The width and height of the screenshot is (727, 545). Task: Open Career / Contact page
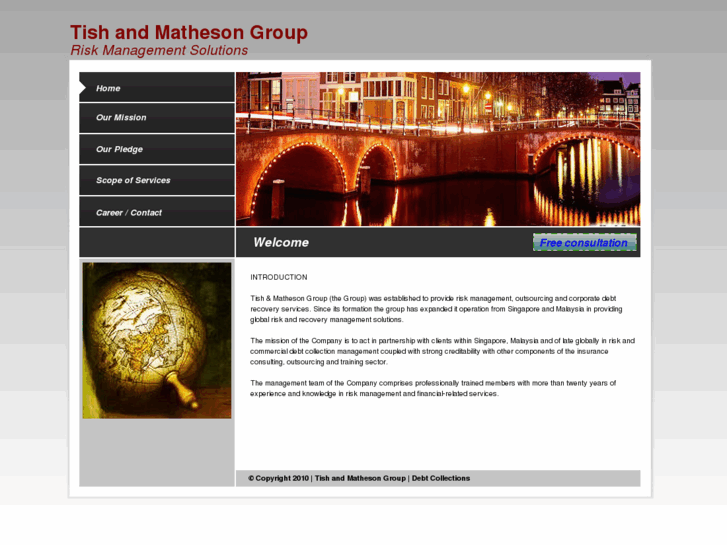(x=157, y=212)
